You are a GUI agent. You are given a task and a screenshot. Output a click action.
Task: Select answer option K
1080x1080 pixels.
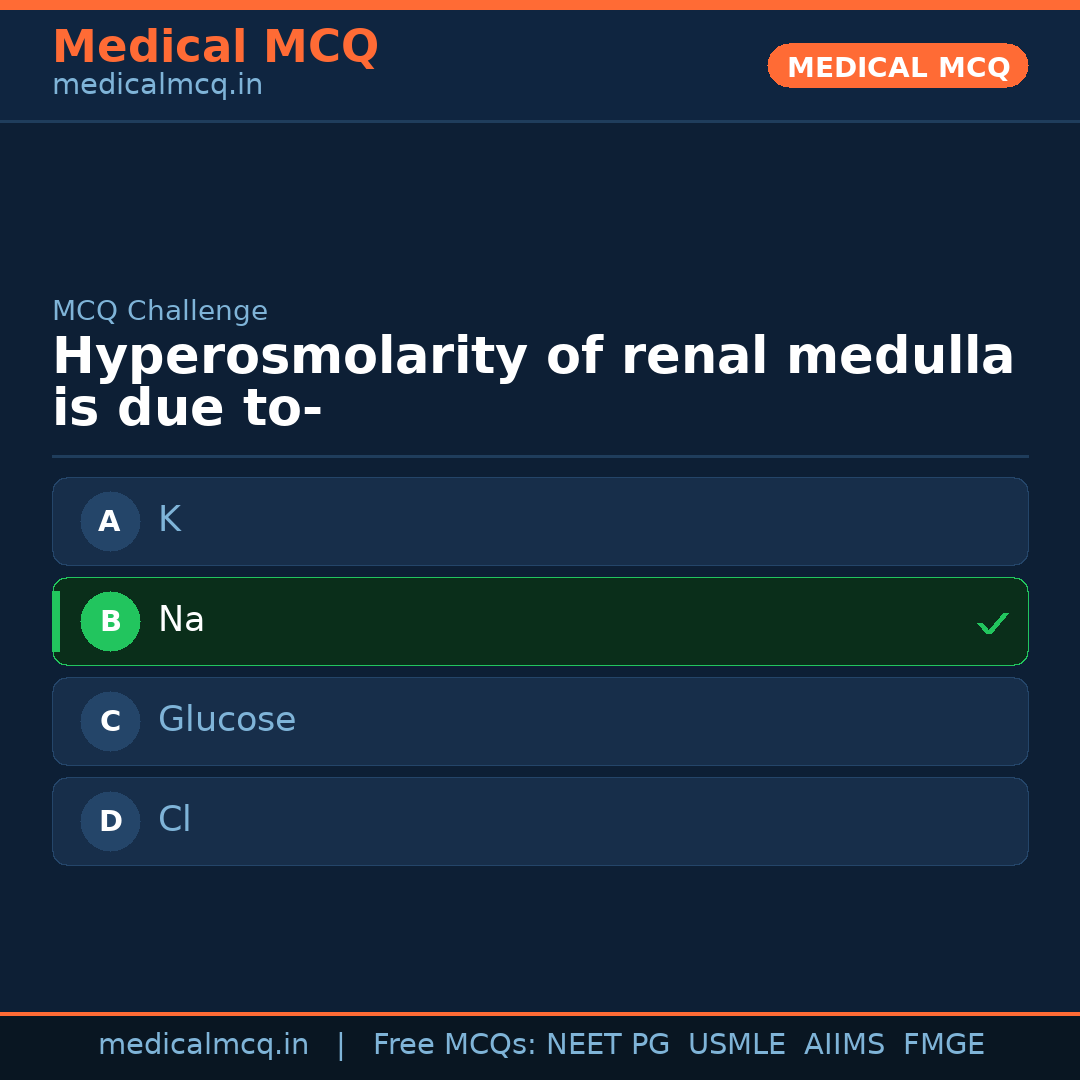point(540,521)
